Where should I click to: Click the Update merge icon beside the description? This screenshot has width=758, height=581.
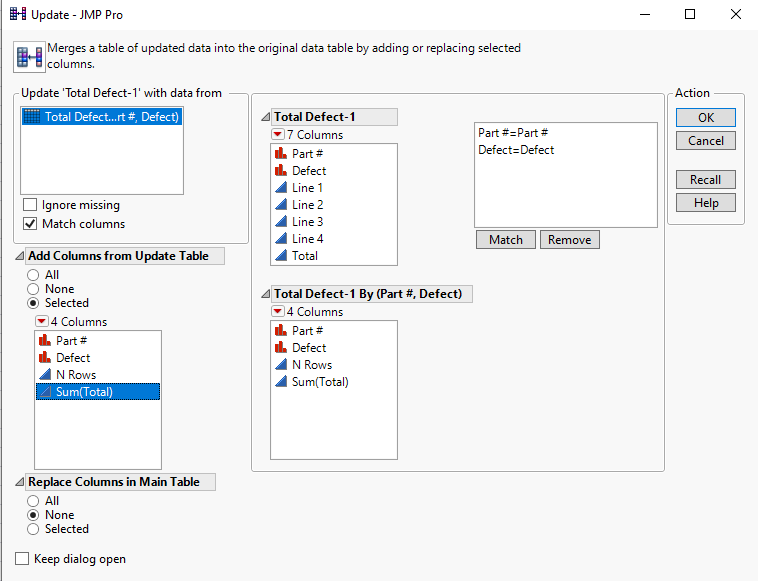[28, 56]
